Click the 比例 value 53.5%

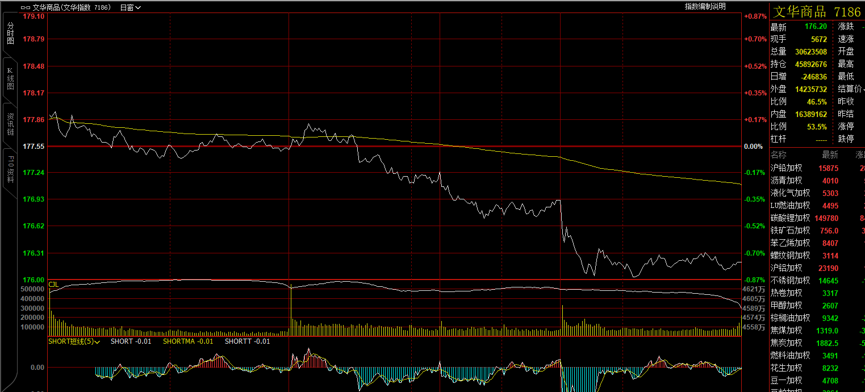click(x=817, y=127)
